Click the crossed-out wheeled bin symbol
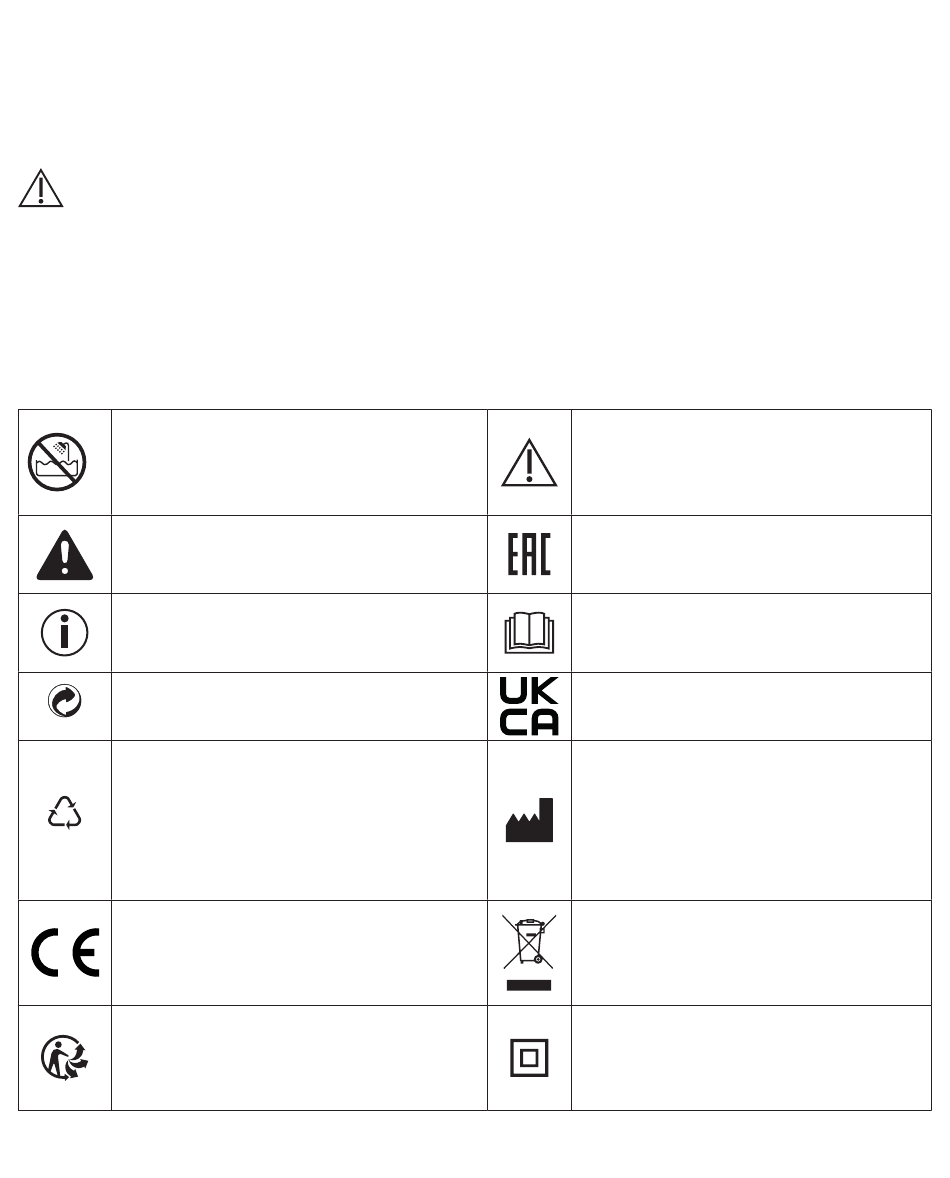The image size is (950, 1178). (x=529, y=953)
